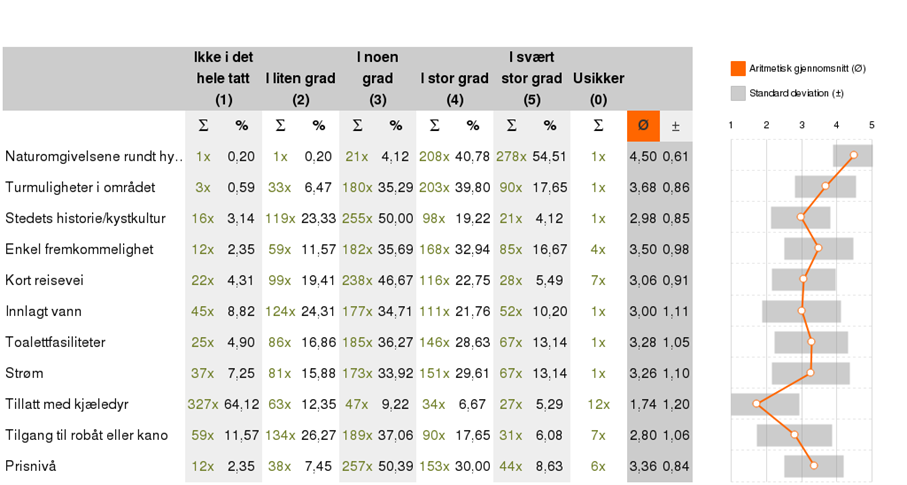Click the Usikker (0) column header

point(598,89)
